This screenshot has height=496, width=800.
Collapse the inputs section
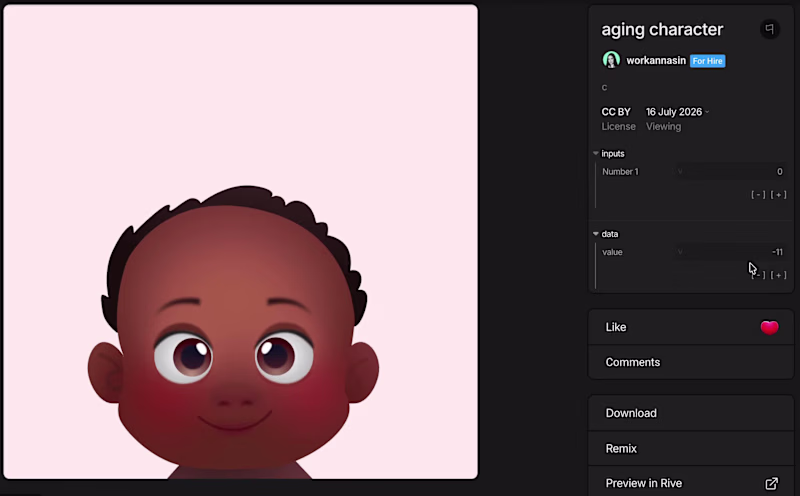(x=595, y=153)
